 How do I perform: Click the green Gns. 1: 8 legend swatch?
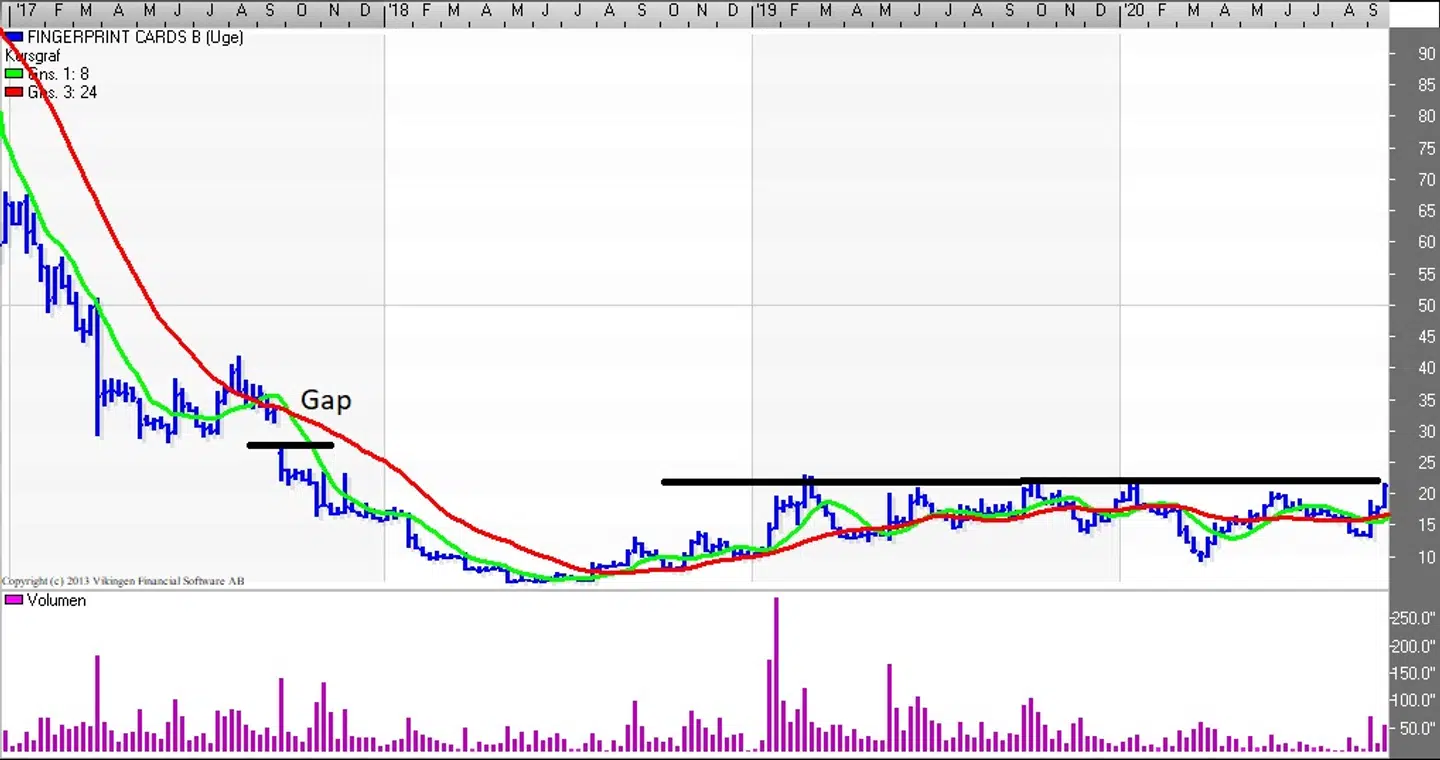click(x=14, y=74)
